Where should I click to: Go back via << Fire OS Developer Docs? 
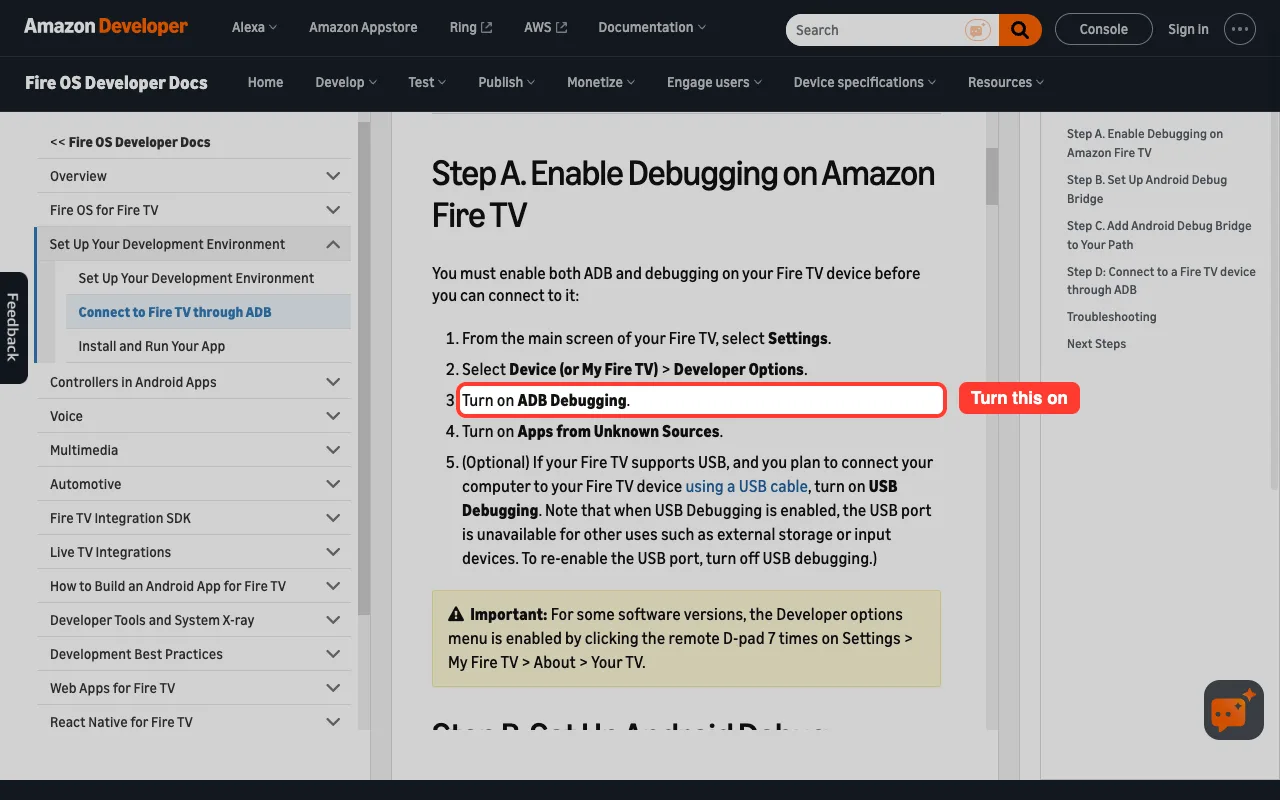130,142
